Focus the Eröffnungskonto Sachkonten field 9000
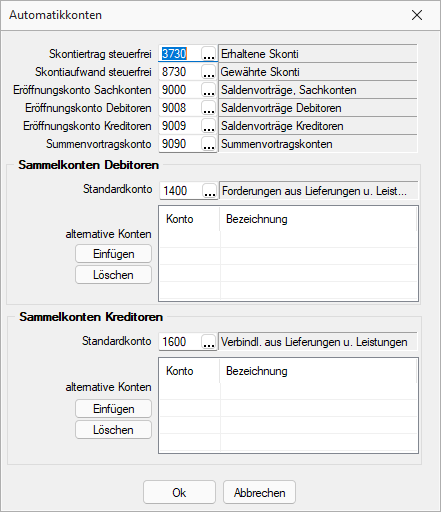Image resolution: width=441 pixels, height=512 pixels. 180,90
